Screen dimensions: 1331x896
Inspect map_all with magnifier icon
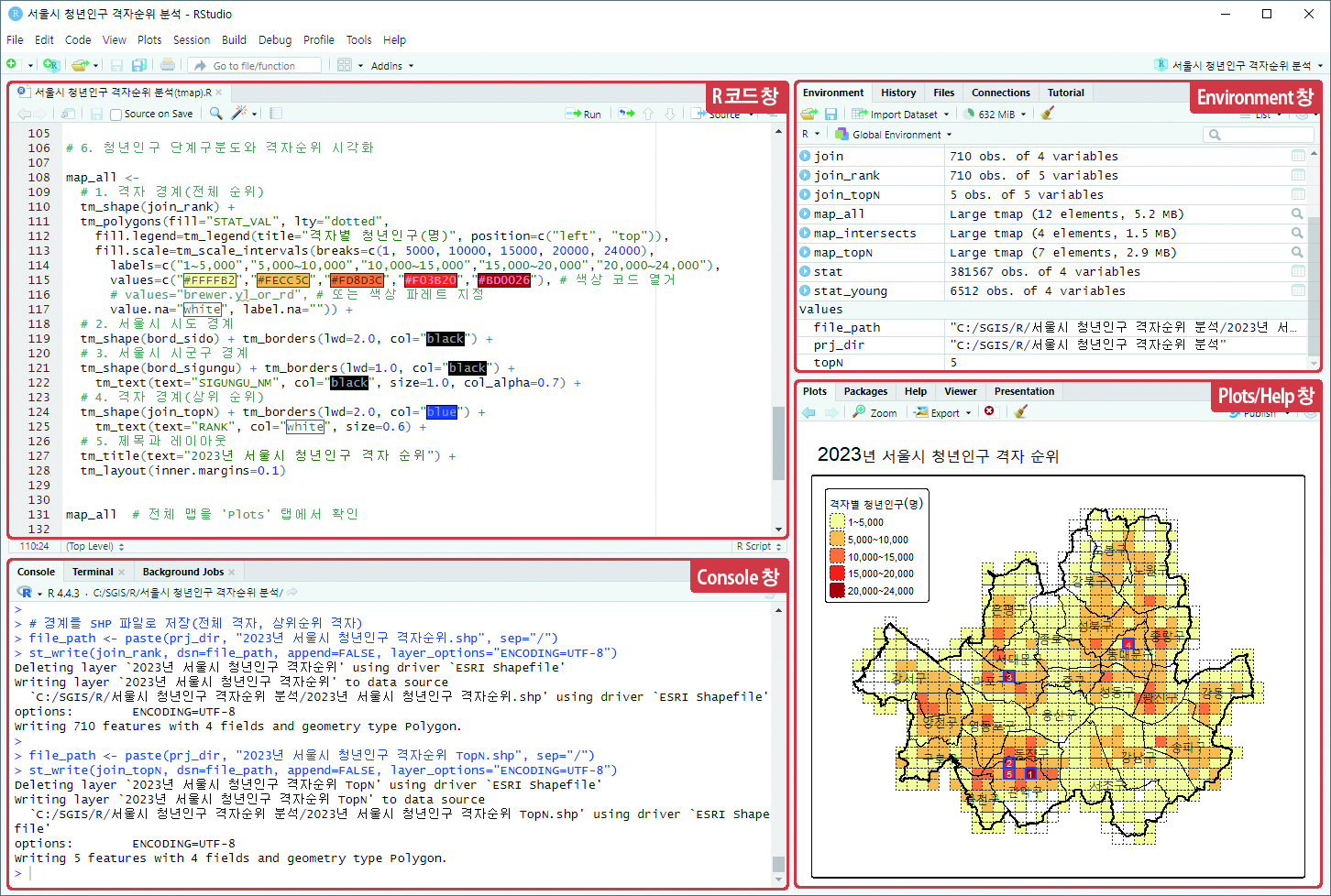pos(1297,213)
